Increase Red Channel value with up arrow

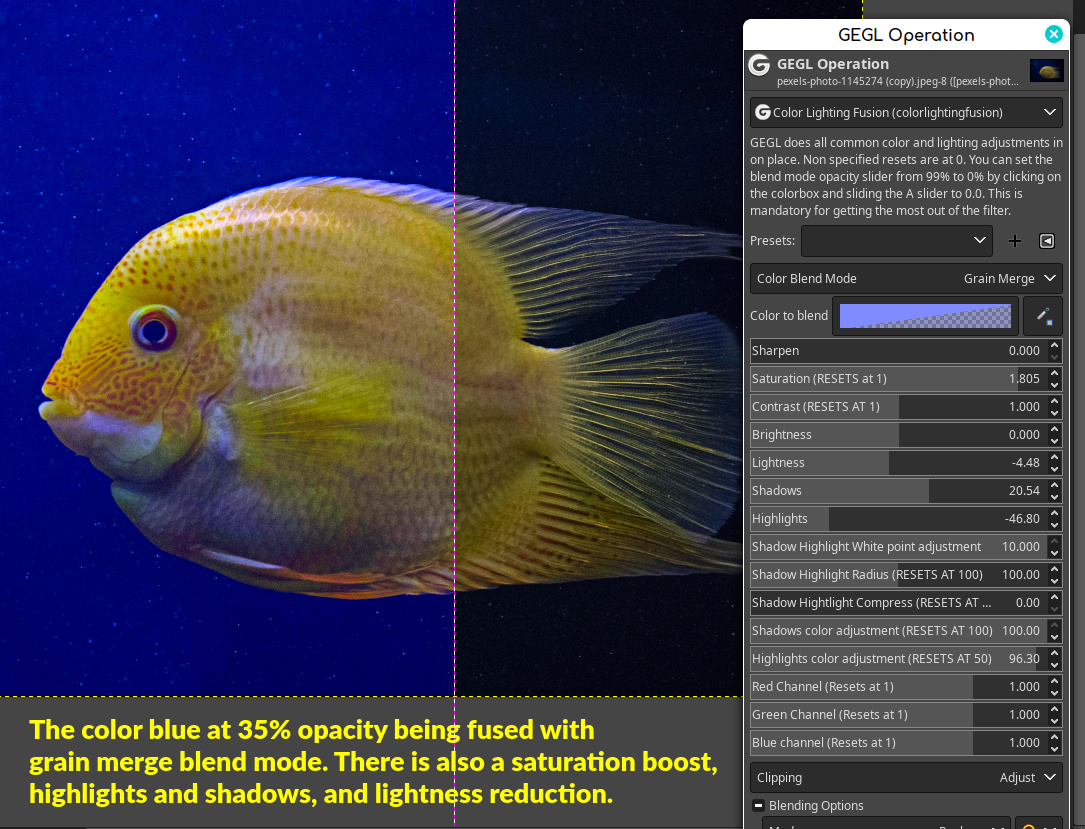1055,681
